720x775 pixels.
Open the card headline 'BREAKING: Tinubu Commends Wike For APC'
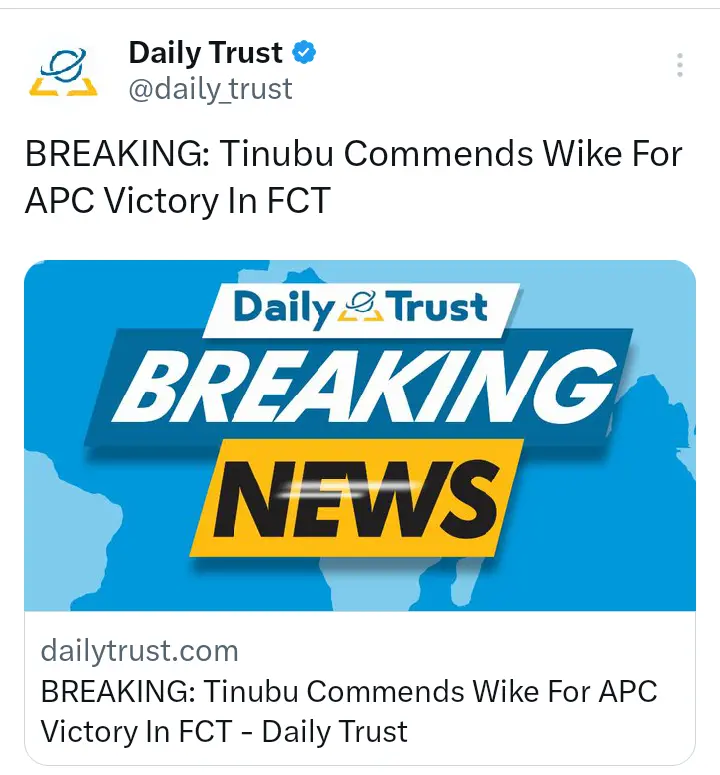coord(349,691)
